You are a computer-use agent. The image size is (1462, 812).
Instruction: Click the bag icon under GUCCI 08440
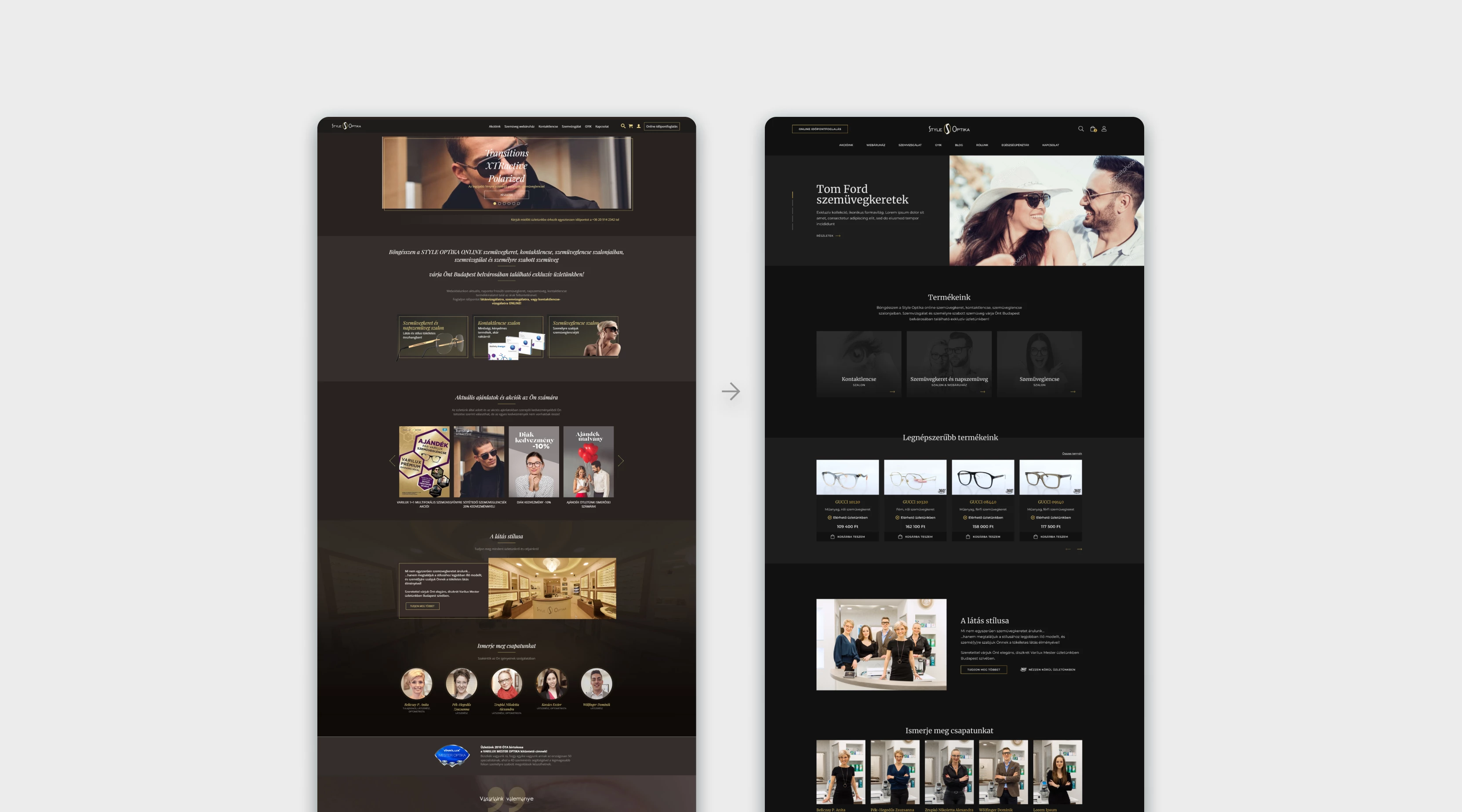click(x=967, y=536)
